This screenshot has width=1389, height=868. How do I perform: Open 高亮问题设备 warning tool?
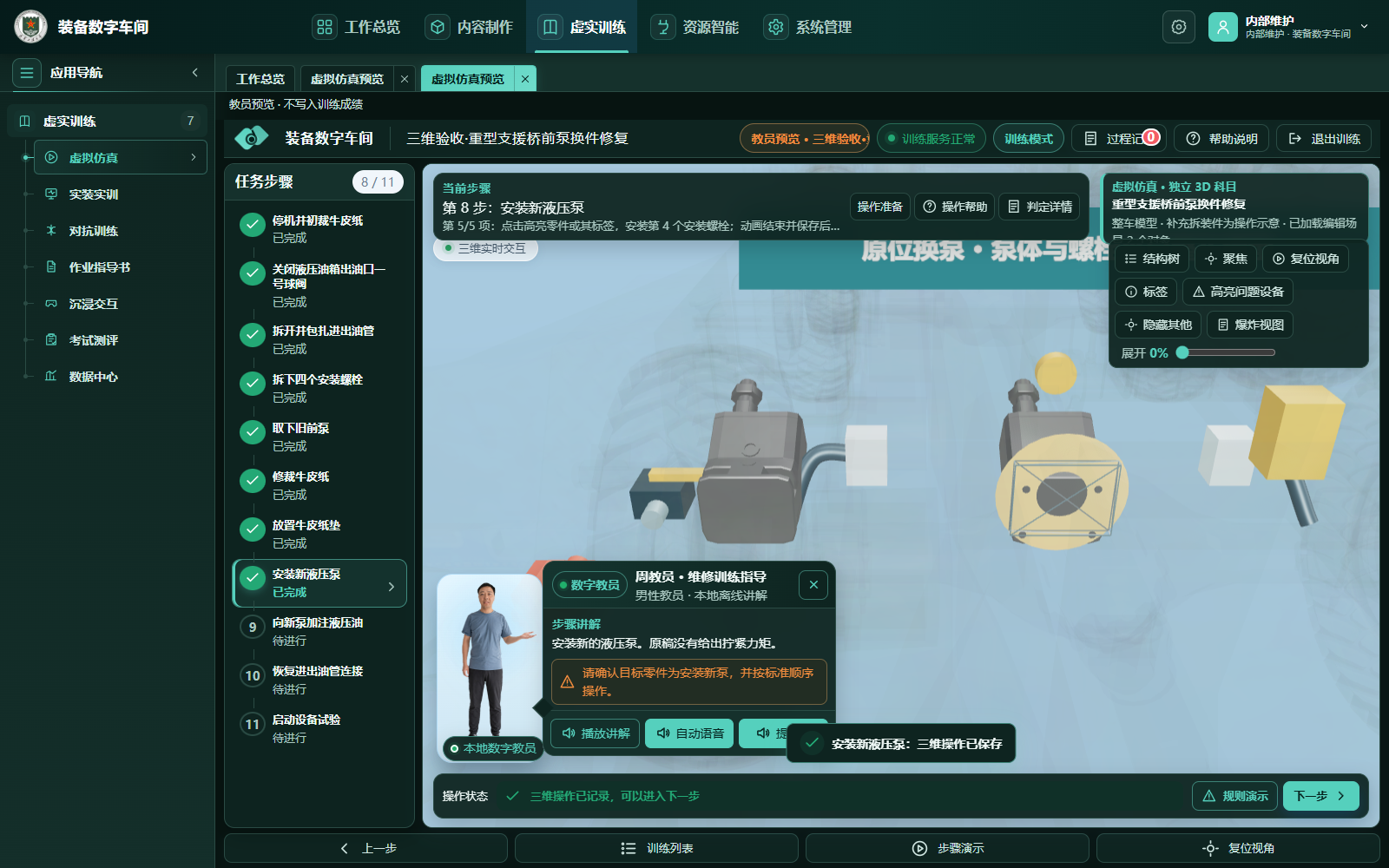point(1238,292)
